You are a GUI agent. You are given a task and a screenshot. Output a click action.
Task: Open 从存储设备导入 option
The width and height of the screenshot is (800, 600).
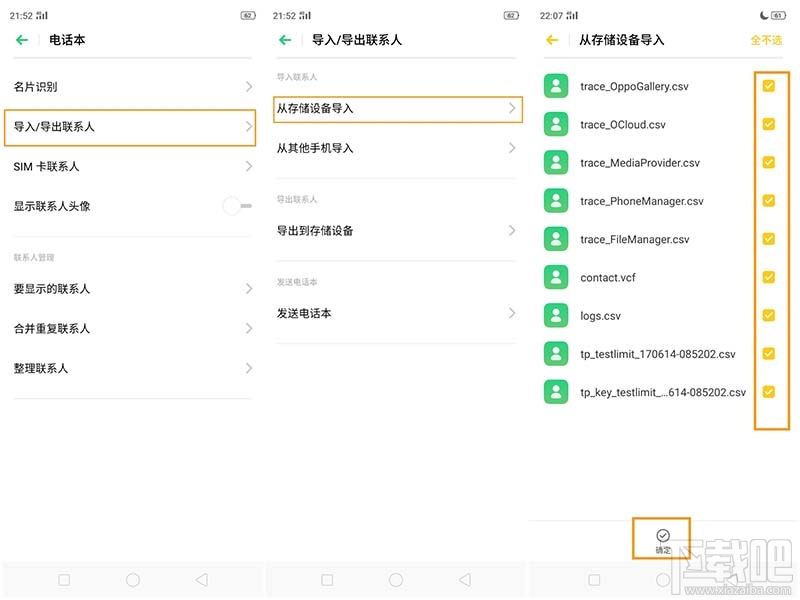pyautogui.click(x=396, y=110)
